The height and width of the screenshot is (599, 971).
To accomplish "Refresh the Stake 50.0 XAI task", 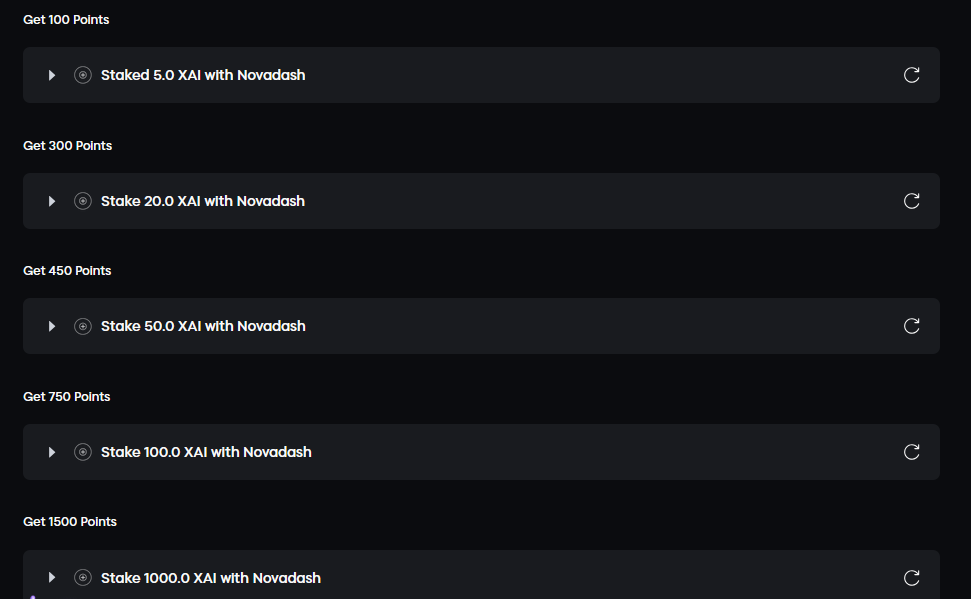I will [911, 326].
